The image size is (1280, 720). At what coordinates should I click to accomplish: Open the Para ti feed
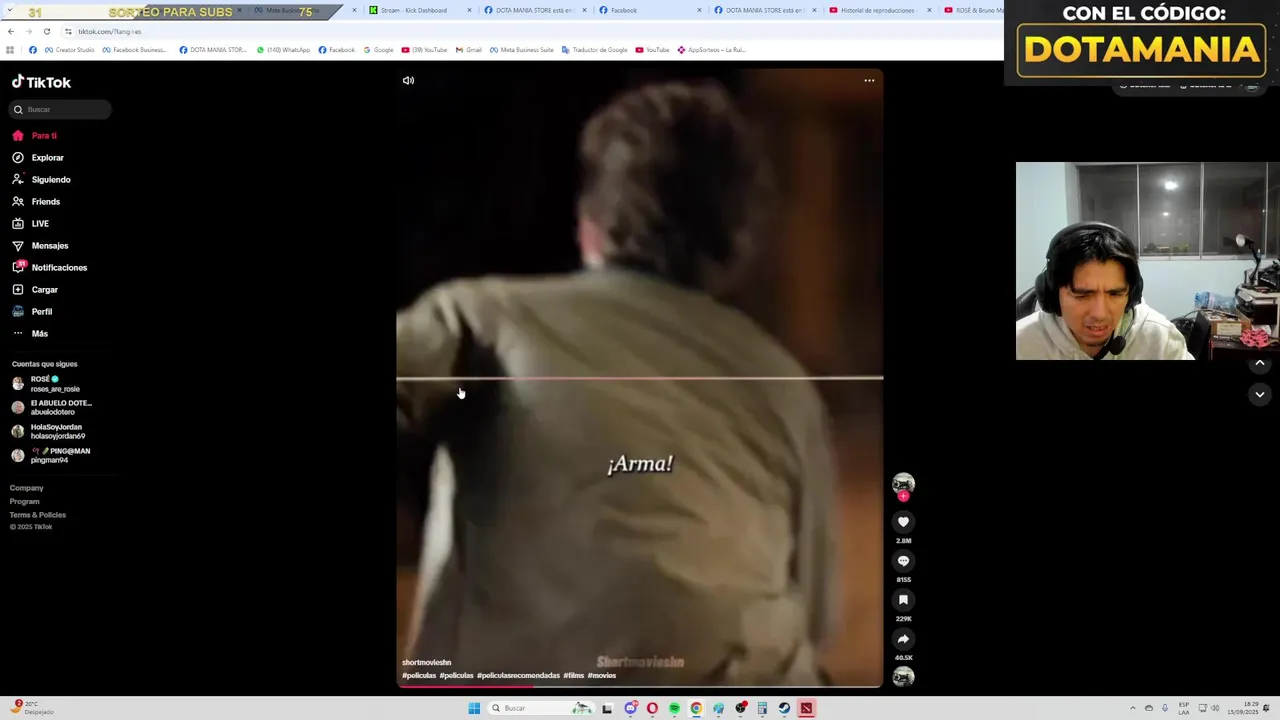point(35,135)
